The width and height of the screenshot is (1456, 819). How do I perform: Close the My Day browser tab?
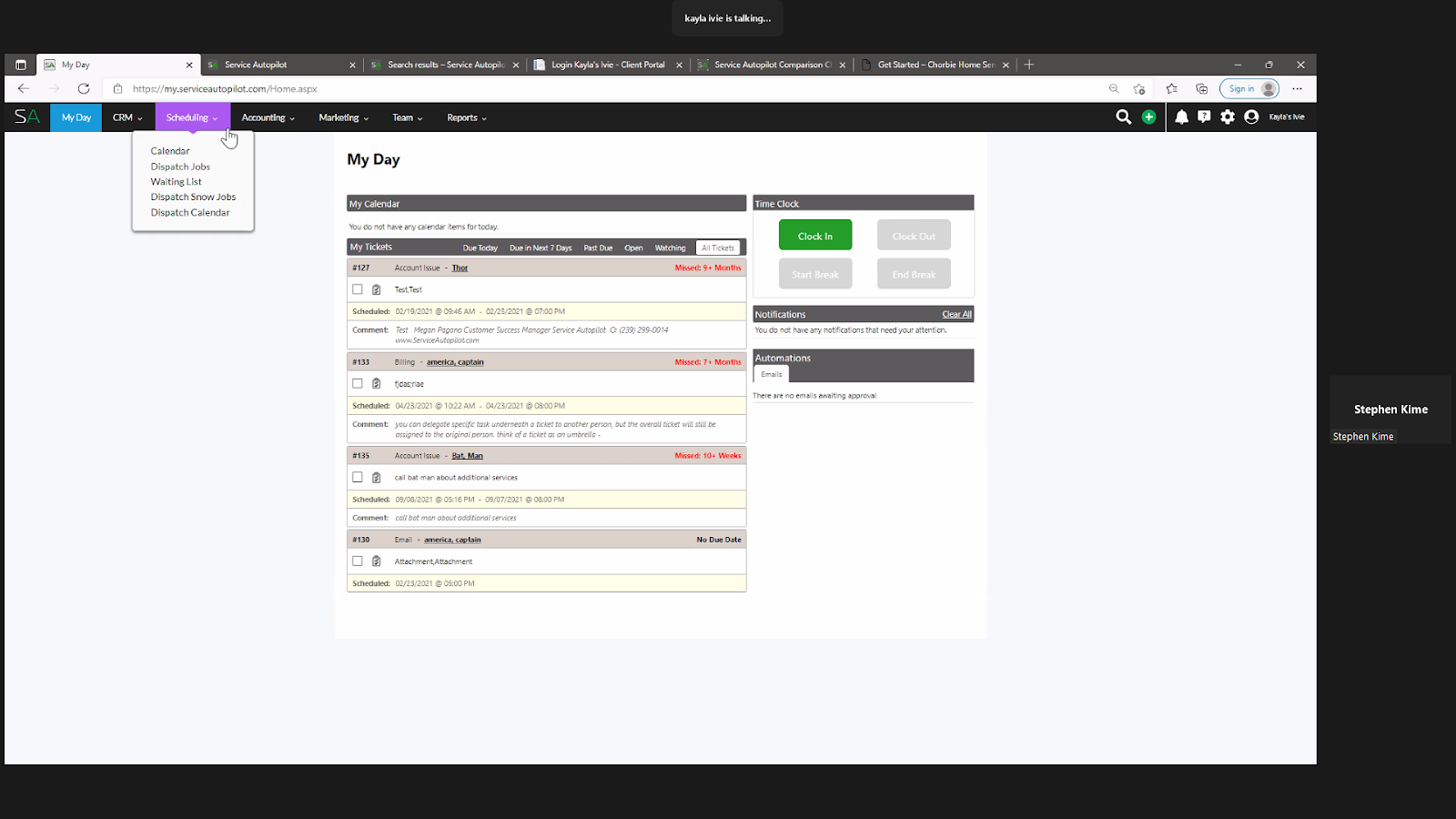189,65
